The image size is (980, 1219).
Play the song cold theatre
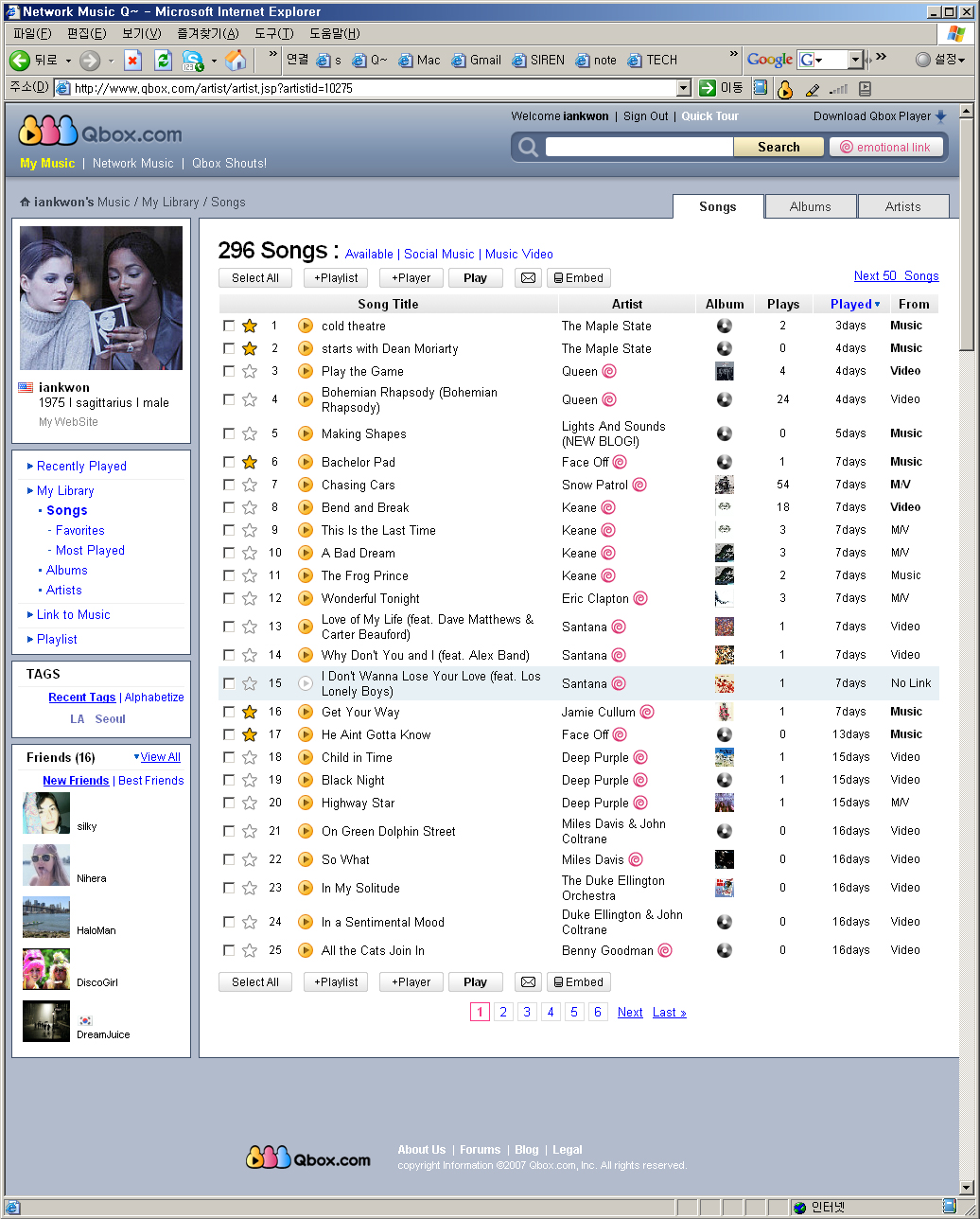(x=306, y=326)
